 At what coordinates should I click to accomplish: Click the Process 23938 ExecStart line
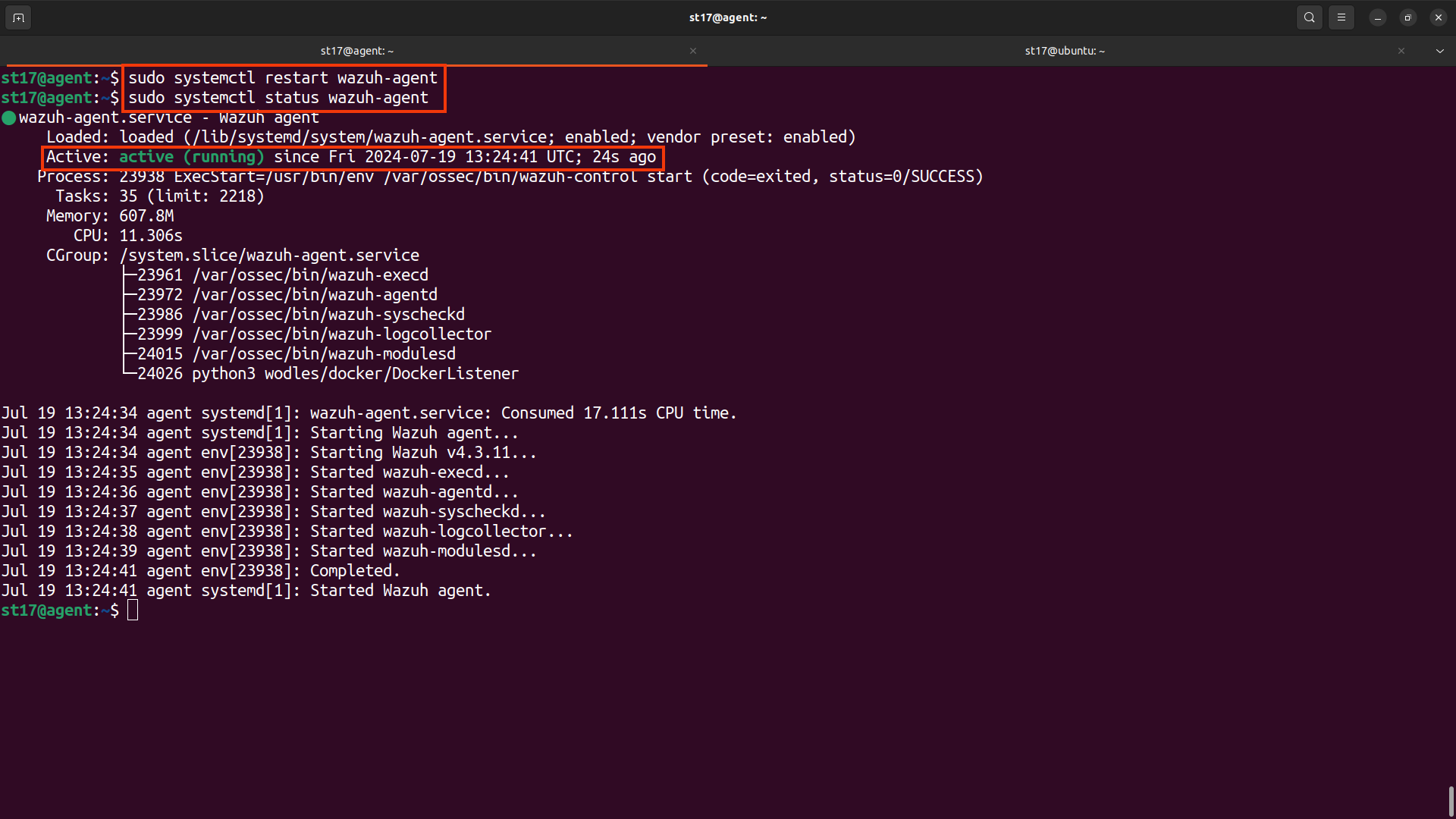(x=510, y=177)
